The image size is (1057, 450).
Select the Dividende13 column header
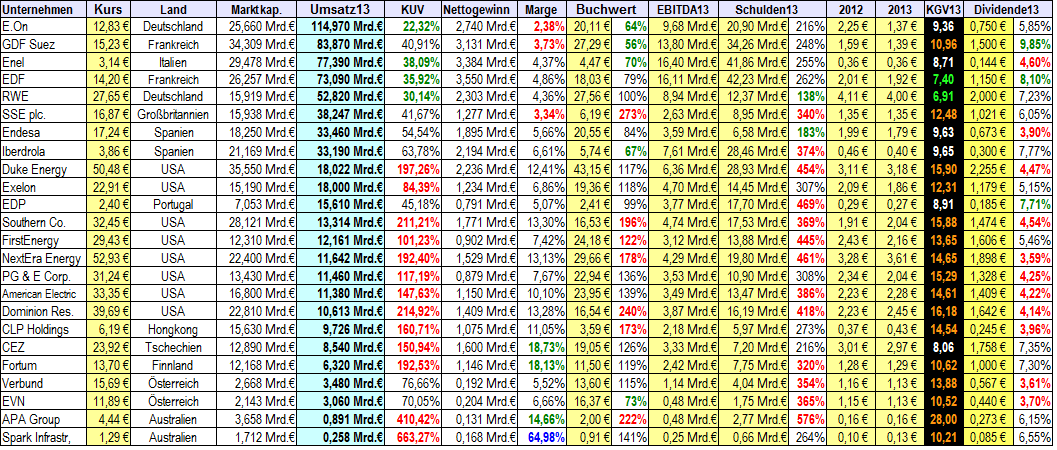(1010, 9)
